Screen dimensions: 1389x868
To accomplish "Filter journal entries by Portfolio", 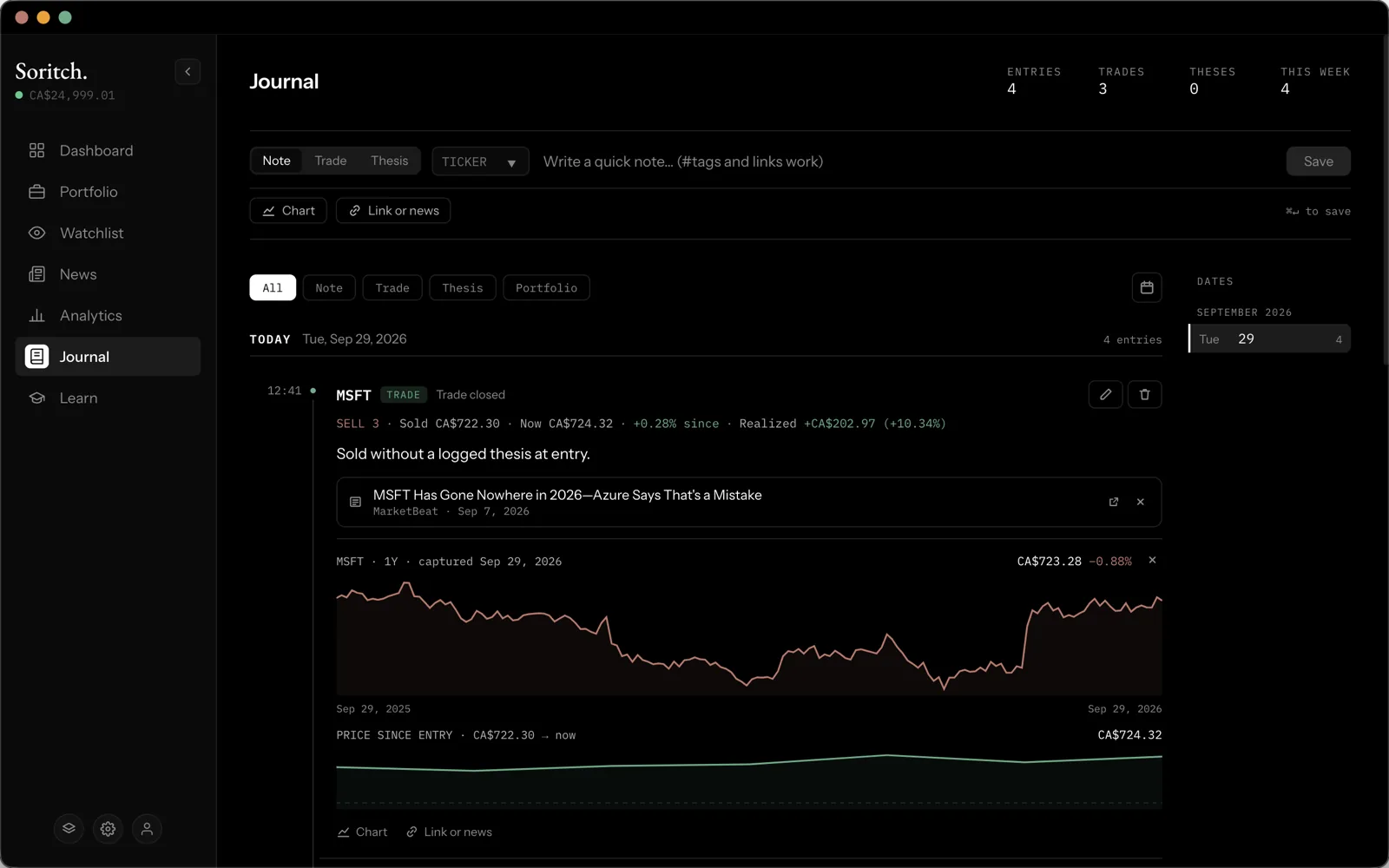I will coord(546,288).
